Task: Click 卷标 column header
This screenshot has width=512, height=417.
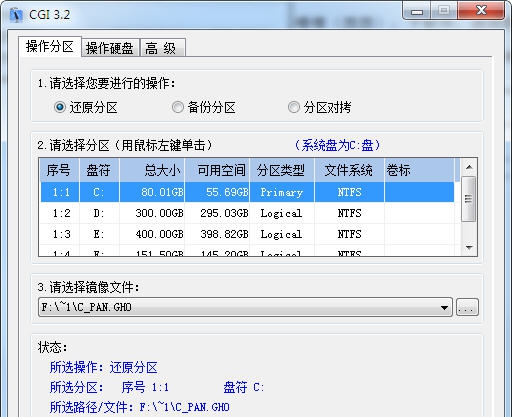Action: coord(419,170)
